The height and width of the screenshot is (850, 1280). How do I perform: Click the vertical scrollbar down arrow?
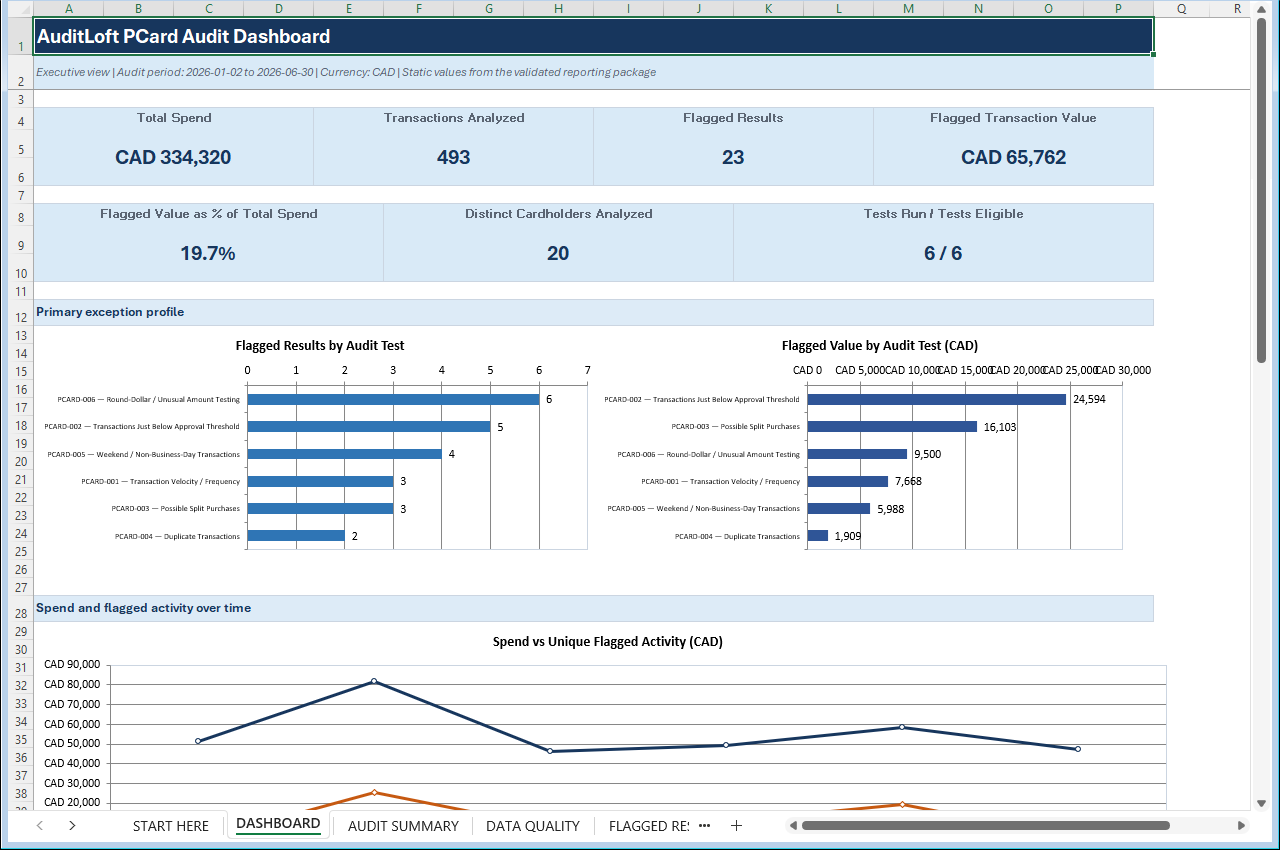(x=1261, y=802)
